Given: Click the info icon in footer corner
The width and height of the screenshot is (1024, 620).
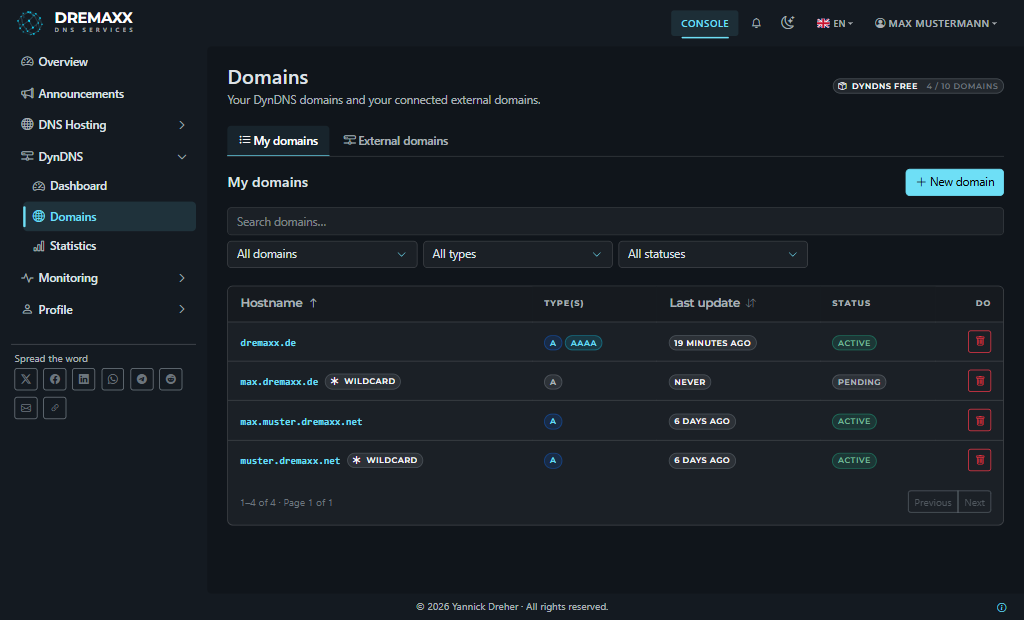Looking at the screenshot, I should pyautogui.click(x=1001, y=607).
